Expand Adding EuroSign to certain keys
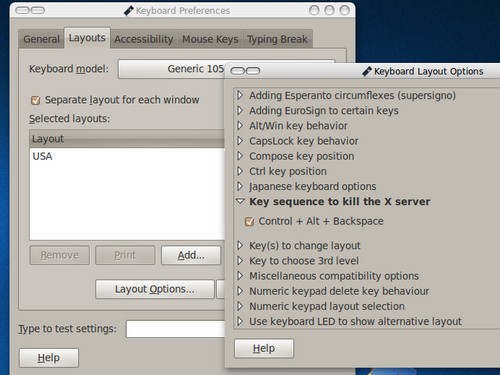Image resolution: width=500 pixels, height=375 pixels. 240,110
